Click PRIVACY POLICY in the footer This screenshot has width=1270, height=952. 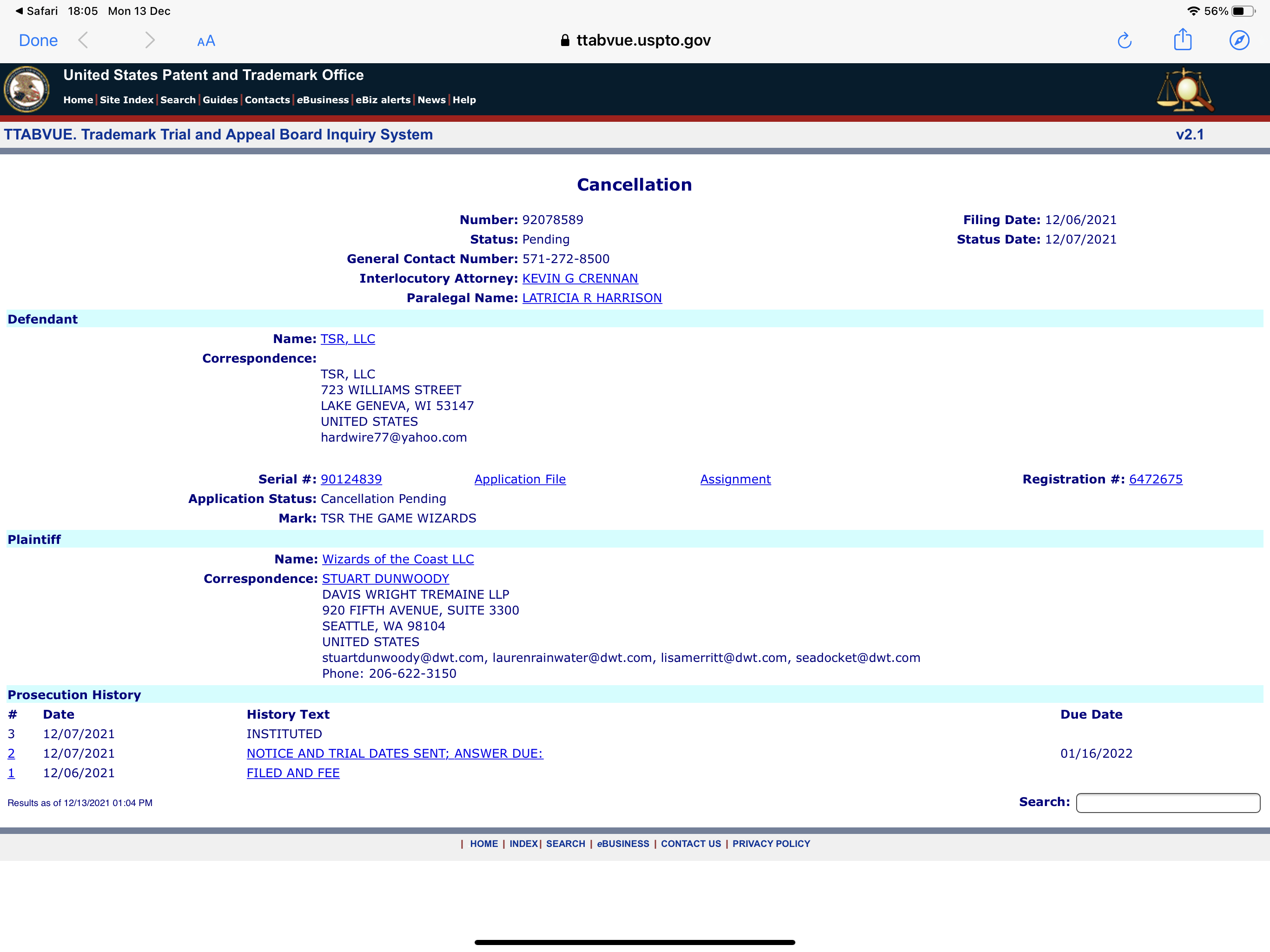(x=770, y=844)
